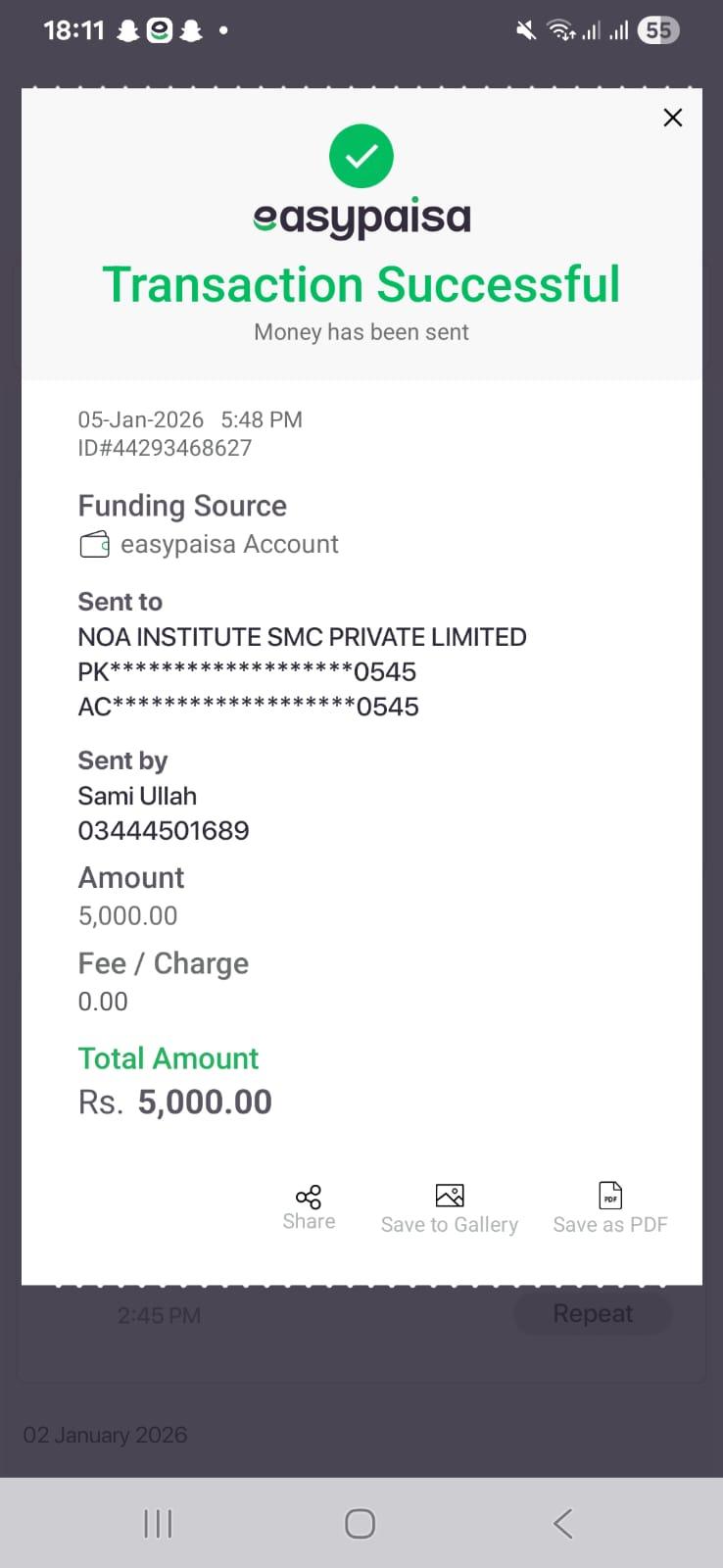Tap the wallet icon beside easypaisa Account
The width and height of the screenshot is (723, 1568).
(94, 545)
